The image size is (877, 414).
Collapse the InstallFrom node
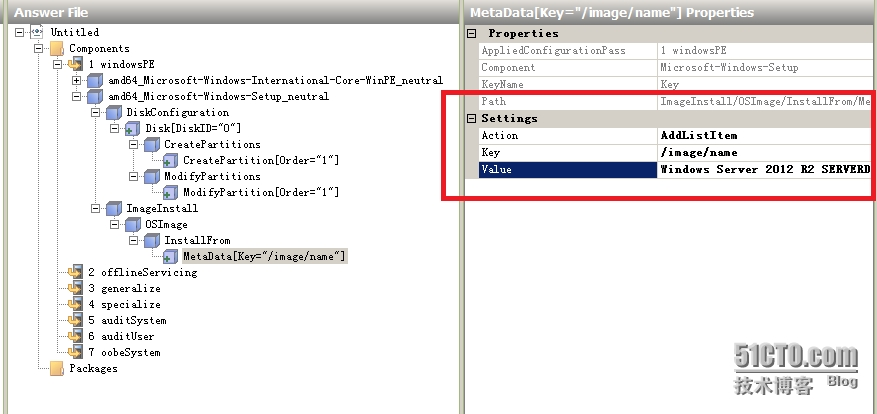tap(134, 241)
